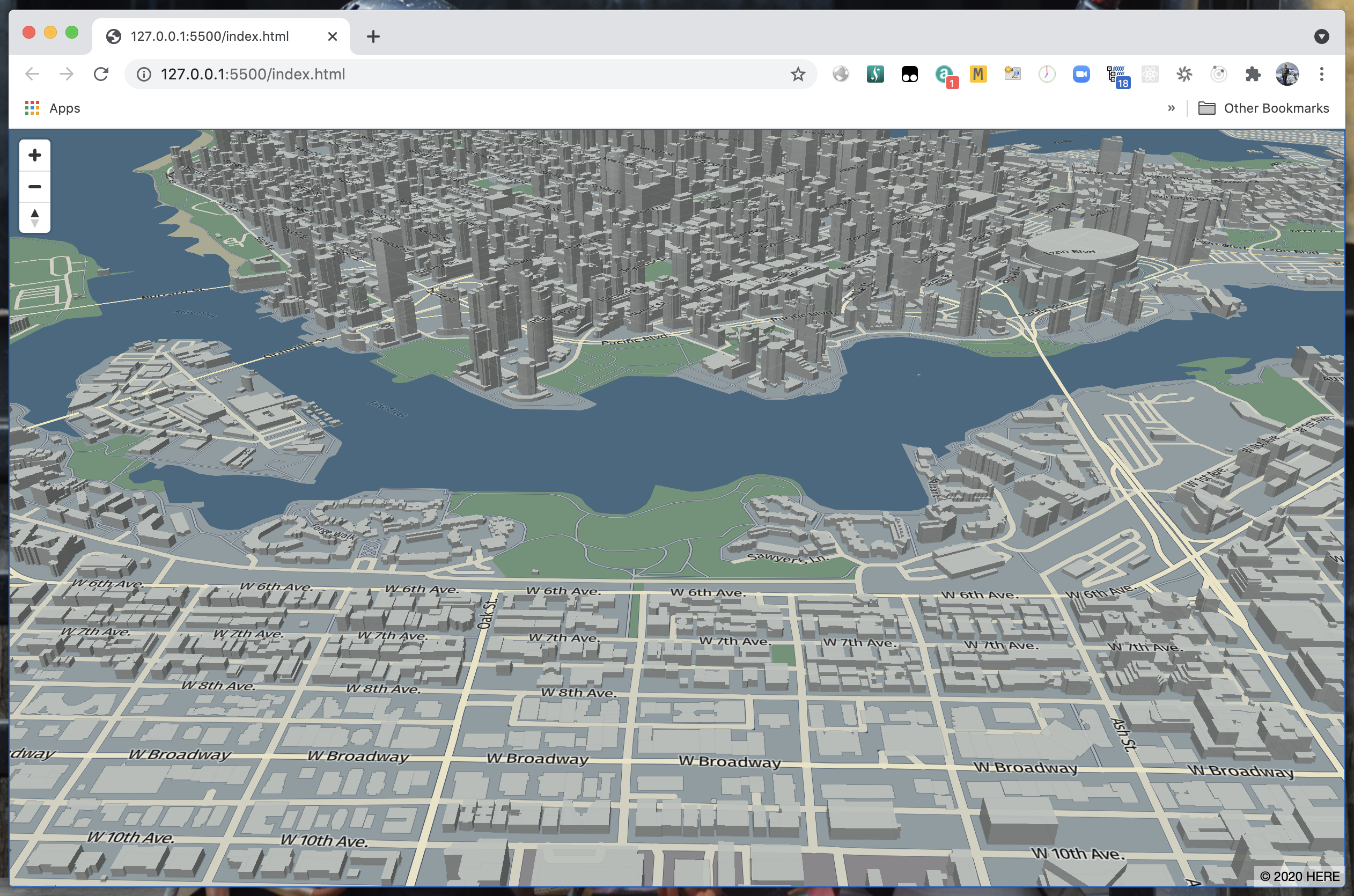
Task: Click the React Developer Tools extension
Action: pos(1150,74)
